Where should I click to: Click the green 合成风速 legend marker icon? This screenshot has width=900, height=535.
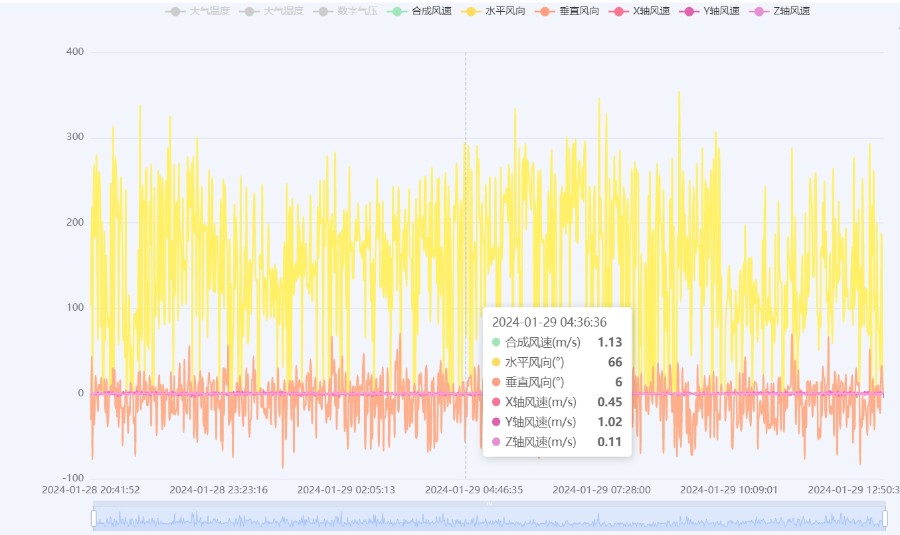[x=397, y=11]
